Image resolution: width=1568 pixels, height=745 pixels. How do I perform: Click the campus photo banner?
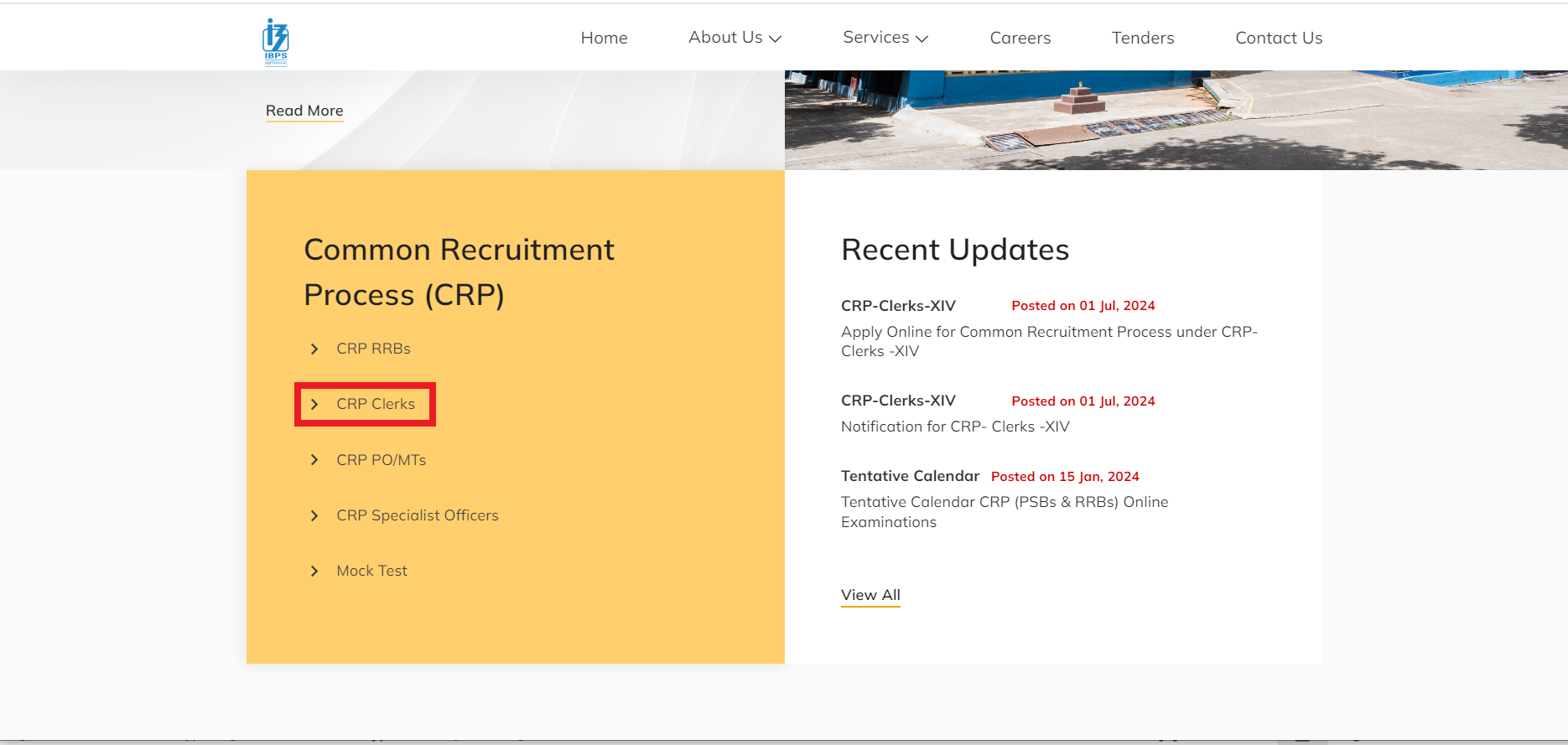[1176, 120]
